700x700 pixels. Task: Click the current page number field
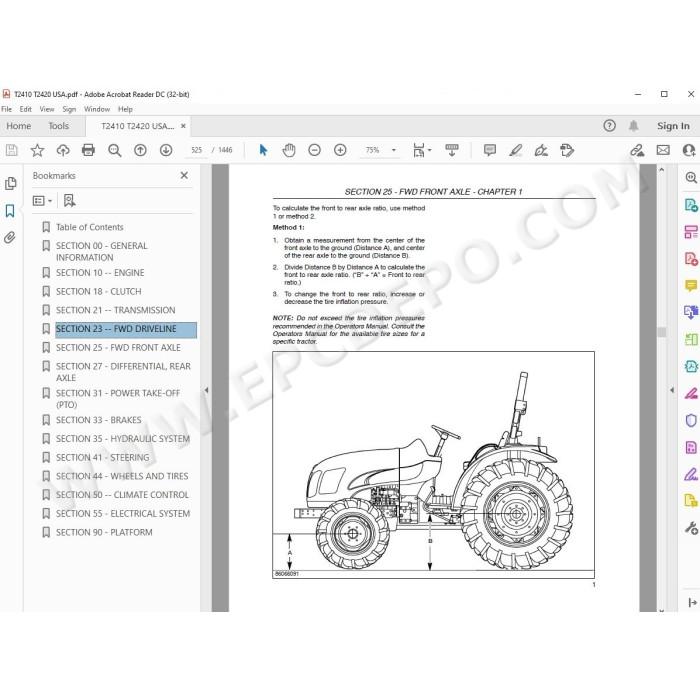click(x=197, y=150)
